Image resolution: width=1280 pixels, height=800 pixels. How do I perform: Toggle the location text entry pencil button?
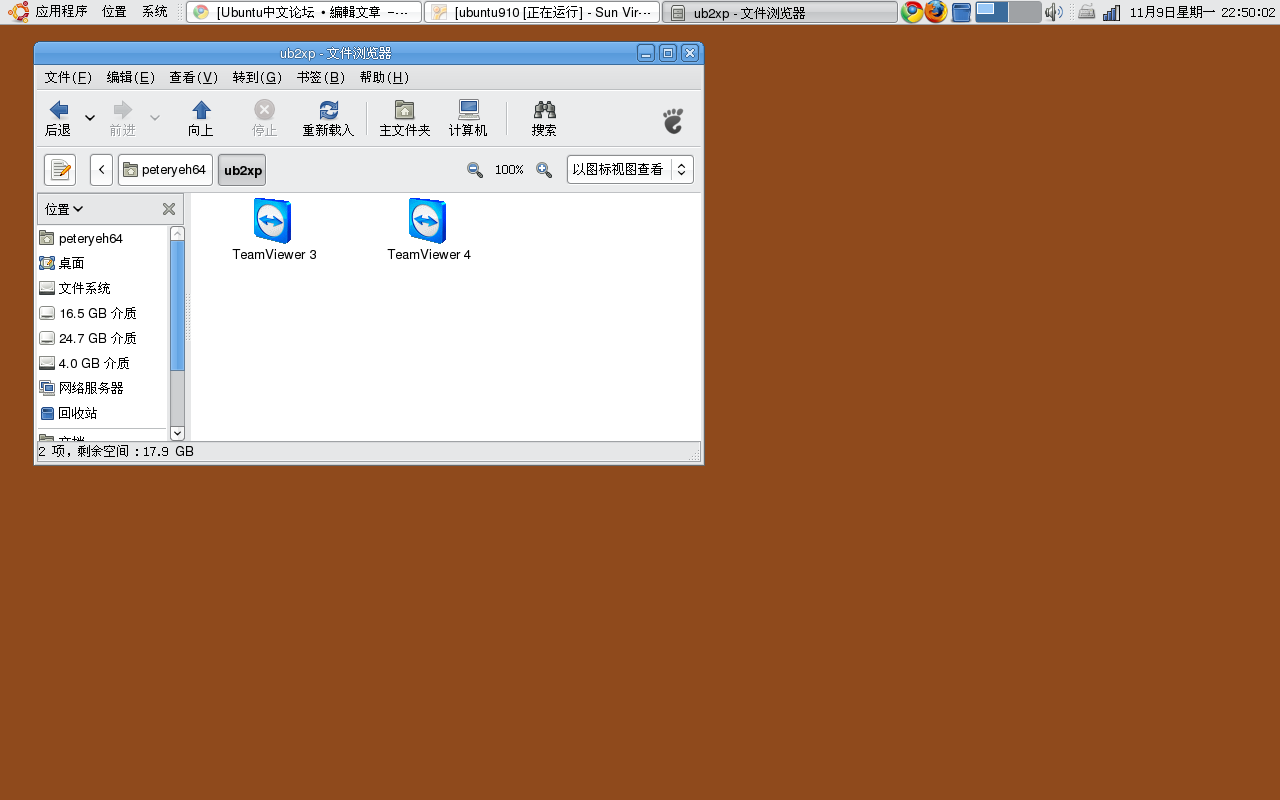click(x=60, y=170)
